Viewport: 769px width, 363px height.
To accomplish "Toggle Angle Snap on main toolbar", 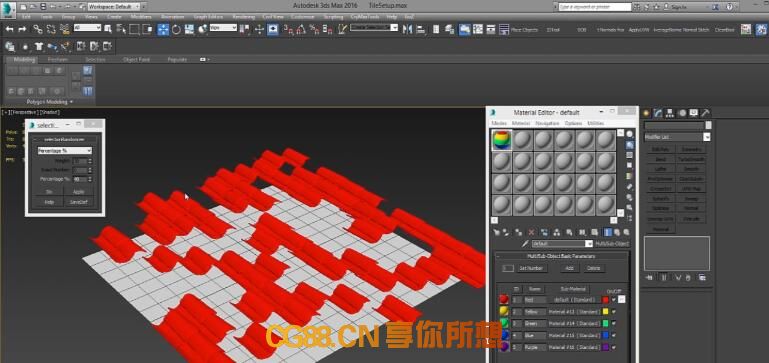I will 301,29.
